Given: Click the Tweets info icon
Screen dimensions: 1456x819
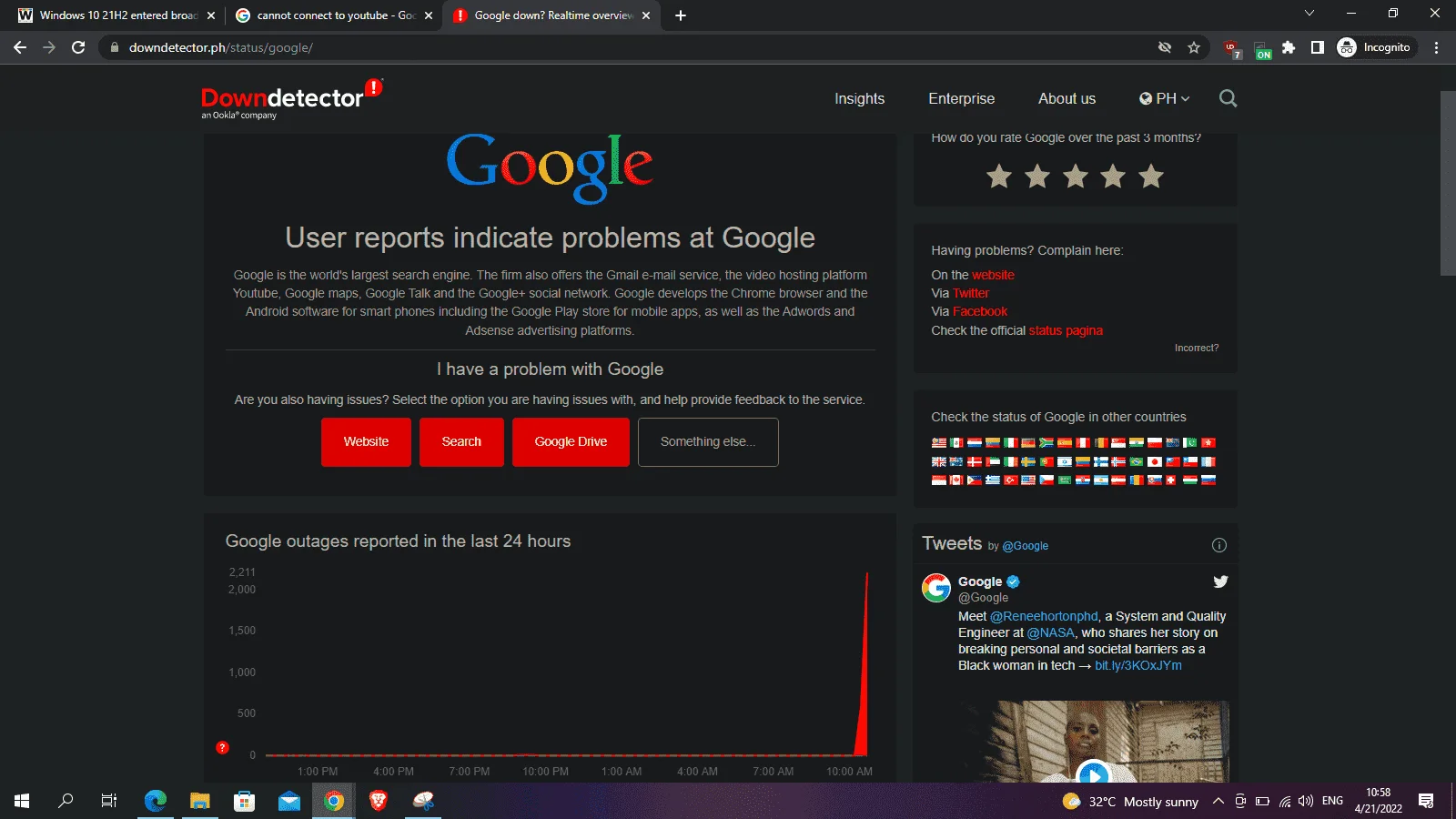Looking at the screenshot, I should click(1219, 545).
